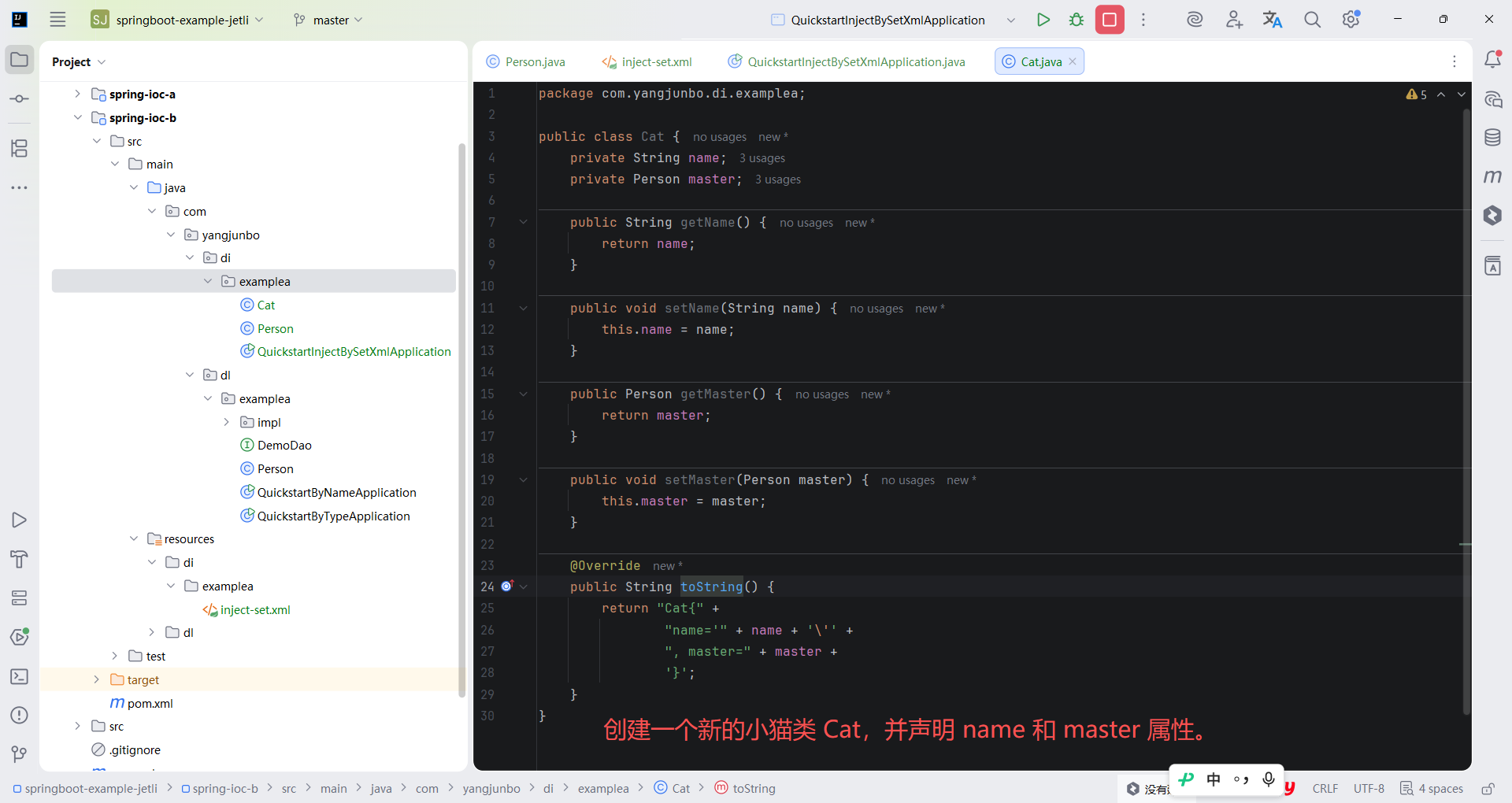
Task: Click UTF-8 encoding in status bar
Action: pyautogui.click(x=1369, y=788)
